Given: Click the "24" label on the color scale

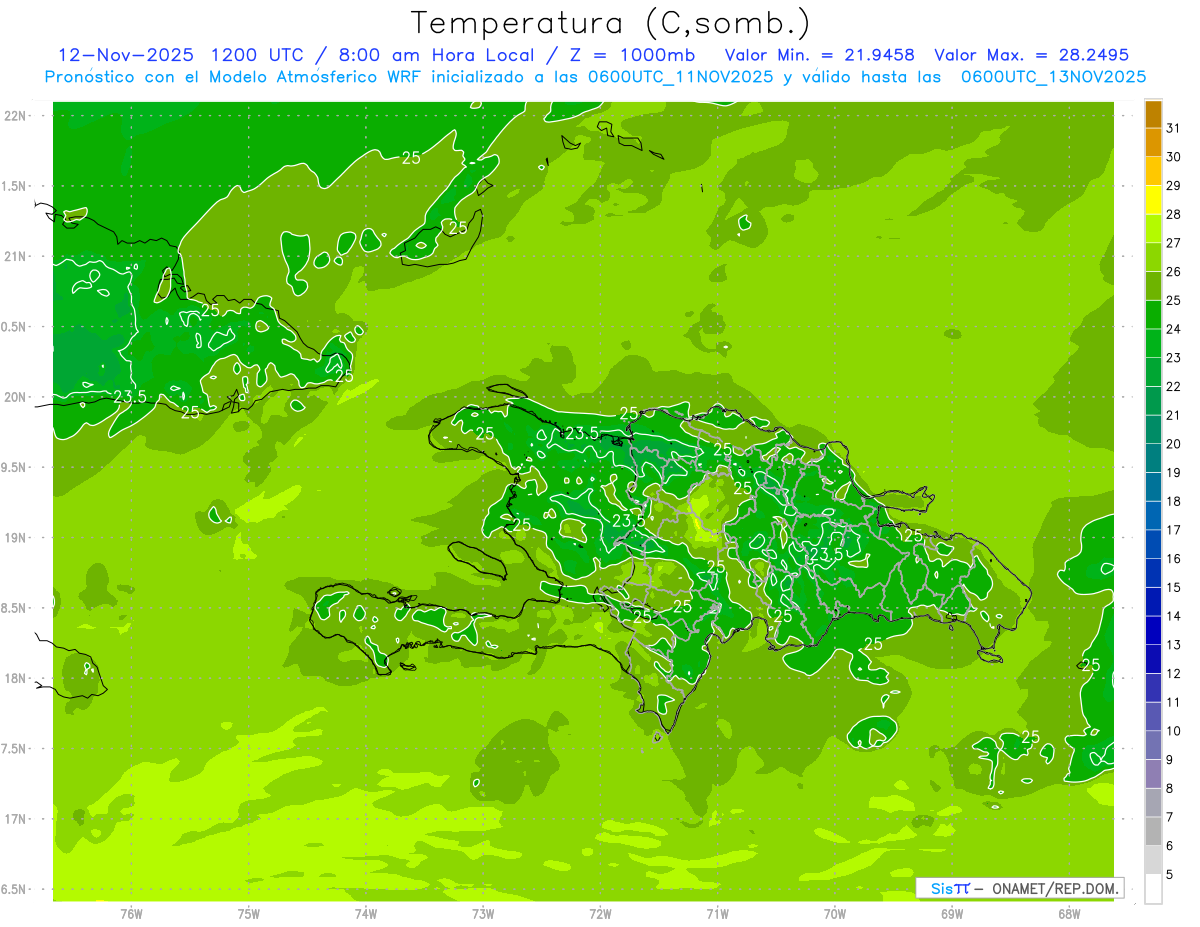Looking at the screenshot, I should tap(1174, 329).
